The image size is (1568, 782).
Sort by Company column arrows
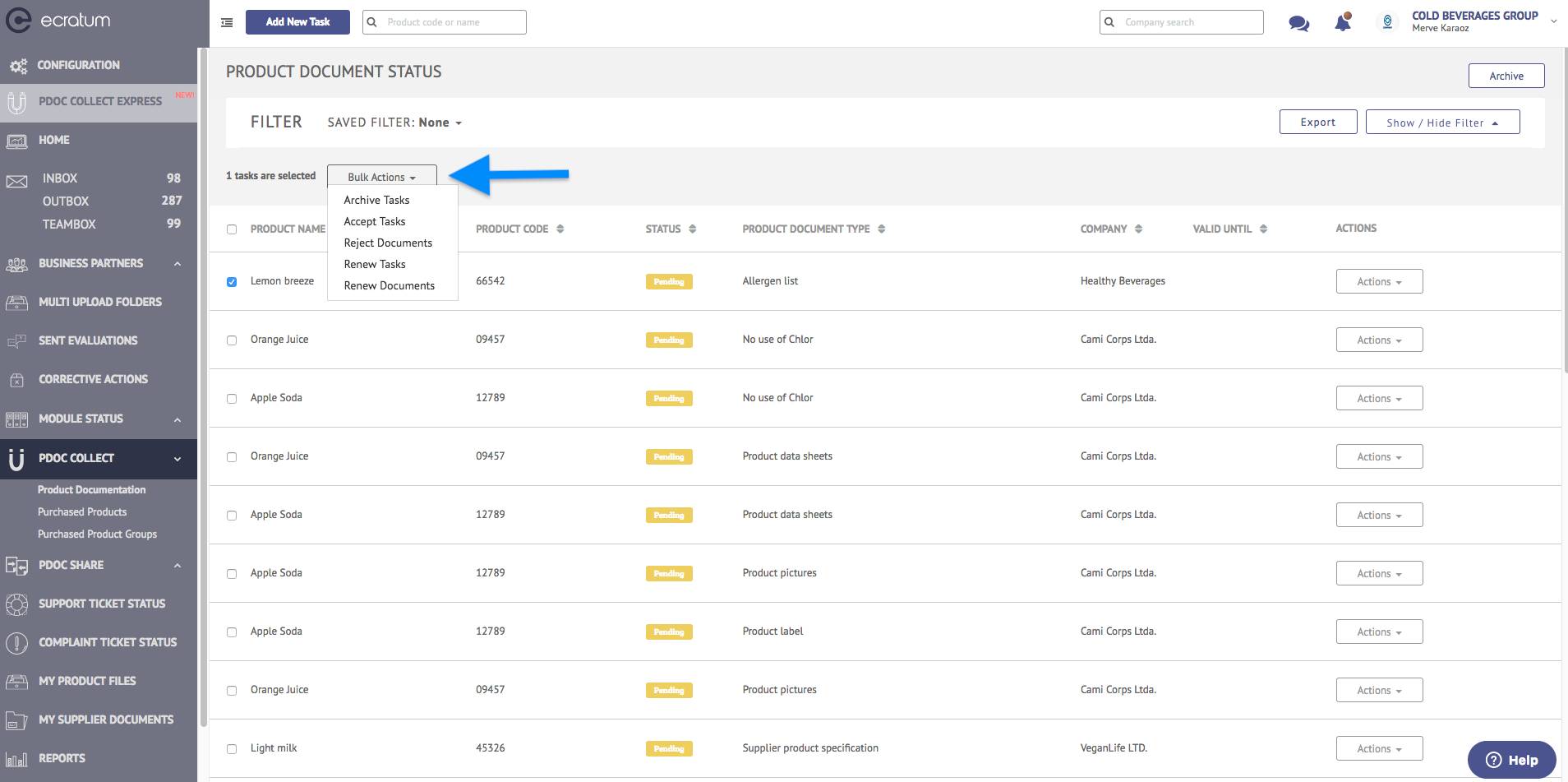1138,229
